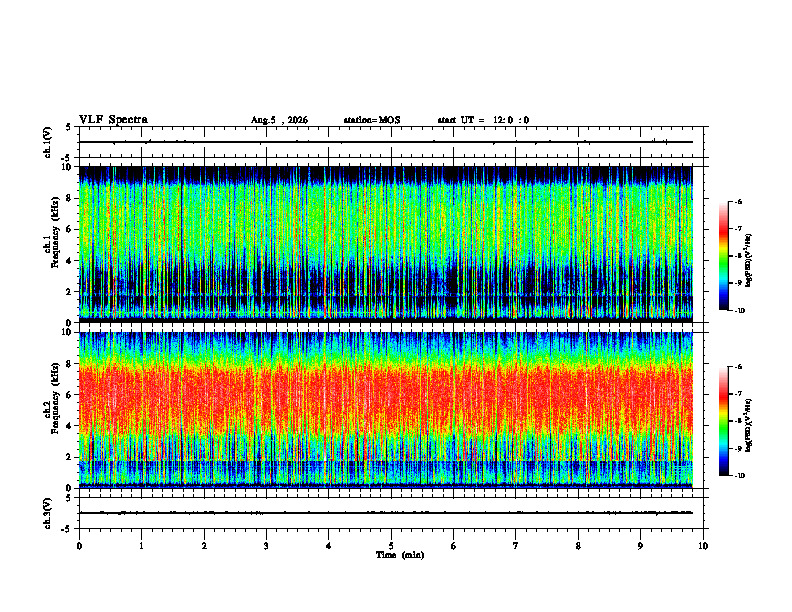Click the "start UT = 12:0 :0" text

coord(483,120)
